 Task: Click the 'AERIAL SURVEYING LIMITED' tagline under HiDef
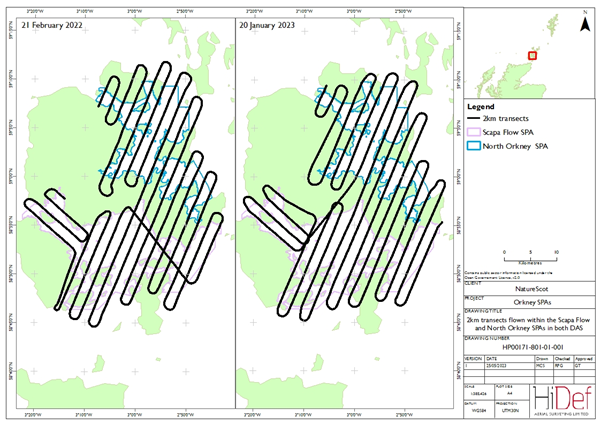coord(562,414)
